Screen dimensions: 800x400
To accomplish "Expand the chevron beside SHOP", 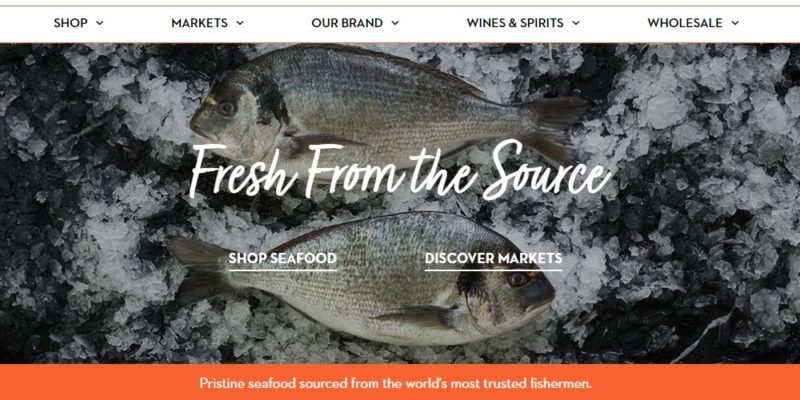I will 99,23.
